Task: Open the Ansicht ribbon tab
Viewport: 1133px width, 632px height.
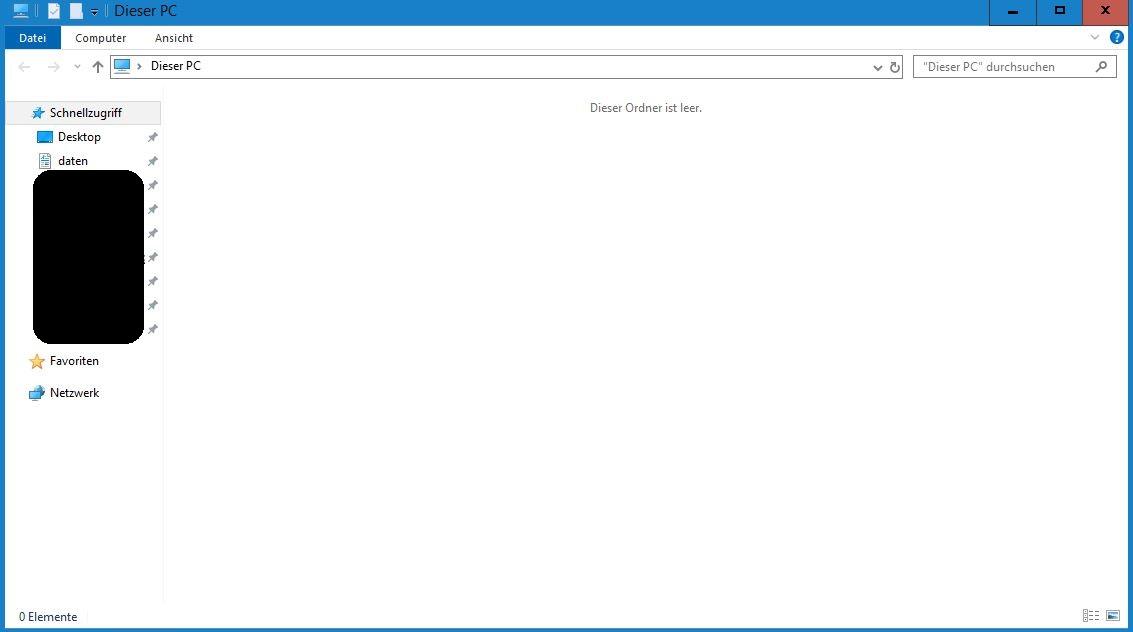Action: pyautogui.click(x=173, y=38)
